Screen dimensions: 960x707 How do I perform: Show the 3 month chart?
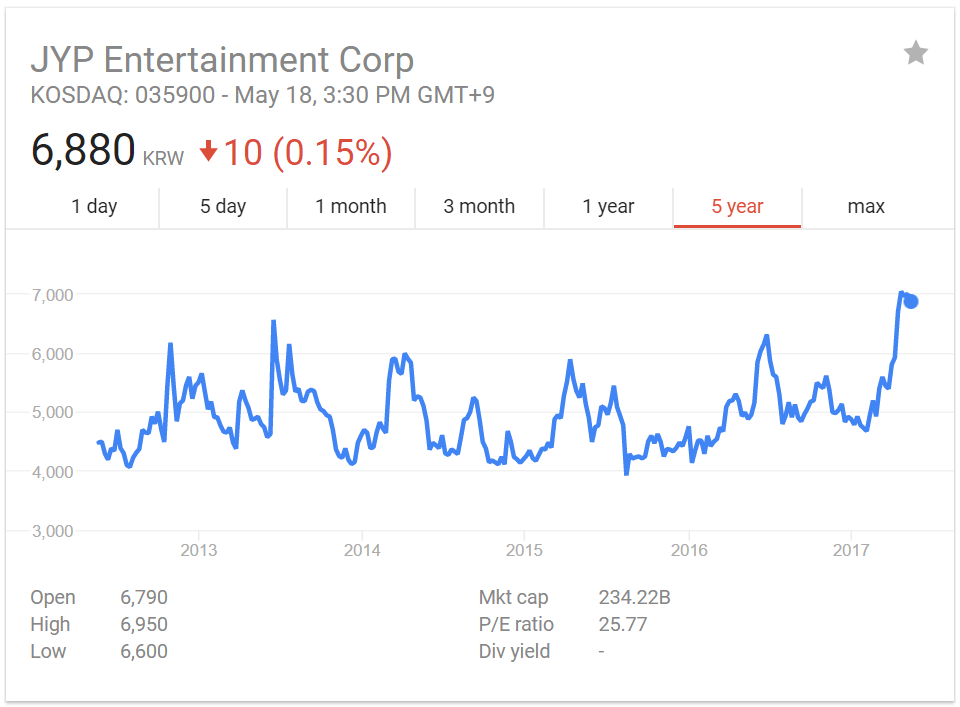tap(479, 207)
